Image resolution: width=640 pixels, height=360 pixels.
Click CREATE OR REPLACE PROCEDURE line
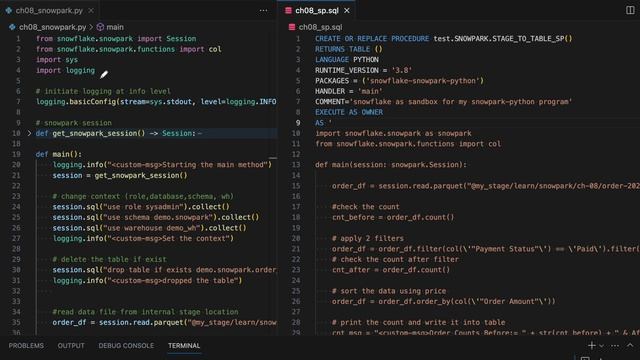444,39
